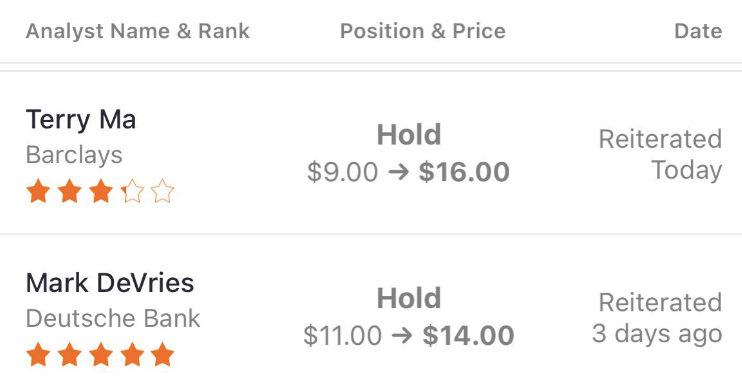The height and width of the screenshot is (390, 742).
Task: Click Mark DeVries' first star
Action: (x=38, y=355)
